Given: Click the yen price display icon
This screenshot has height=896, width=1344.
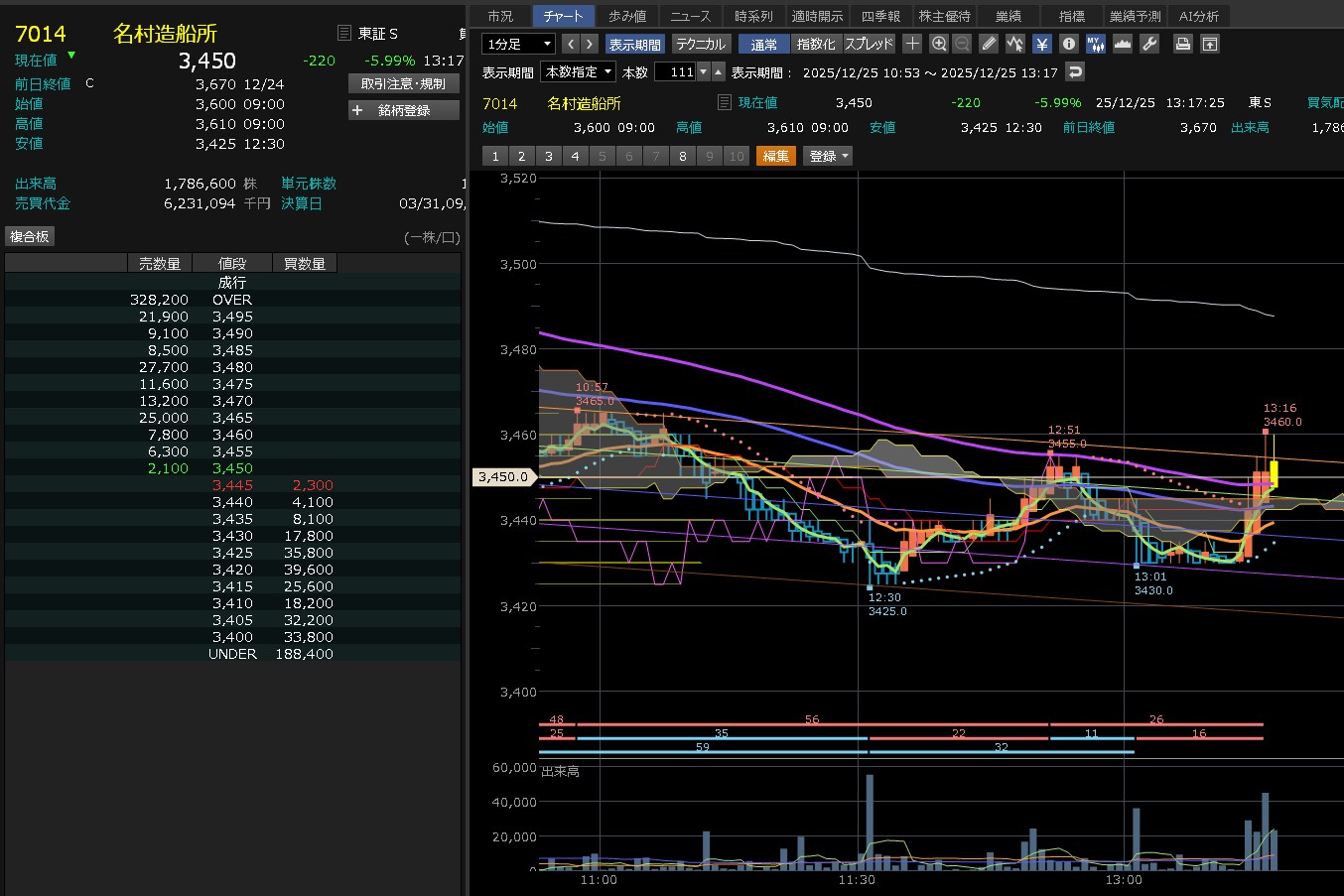Looking at the screenshot, I should (1041, 44).
